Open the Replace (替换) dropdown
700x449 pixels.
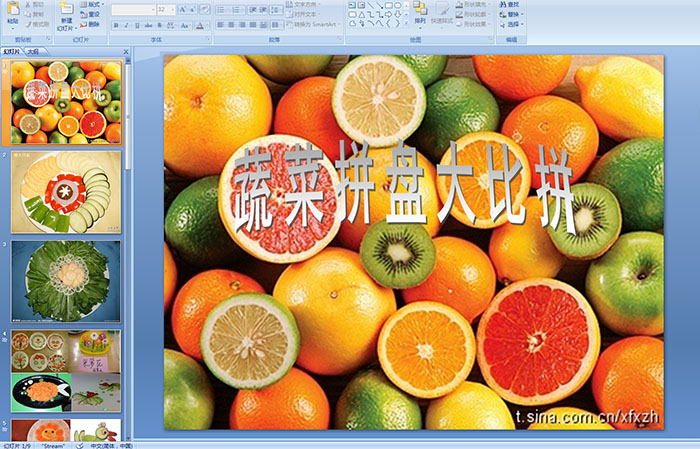(512, 14)
